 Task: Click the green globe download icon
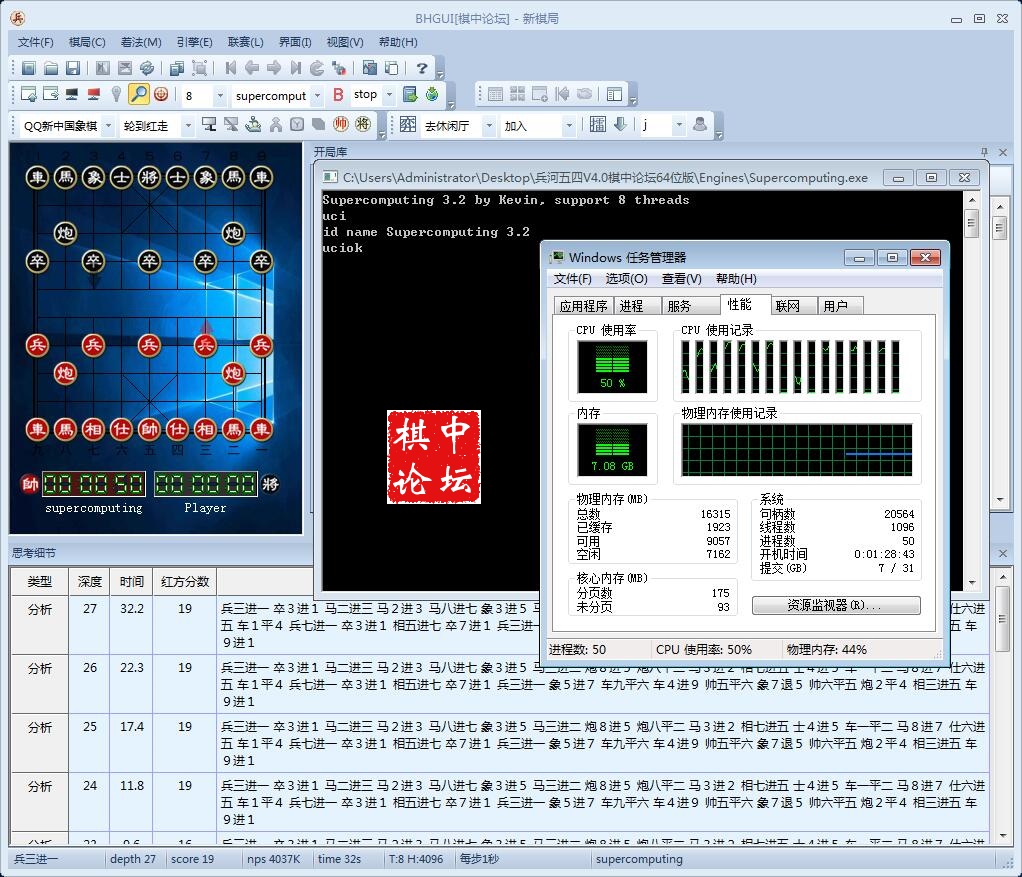click(431, 94)
